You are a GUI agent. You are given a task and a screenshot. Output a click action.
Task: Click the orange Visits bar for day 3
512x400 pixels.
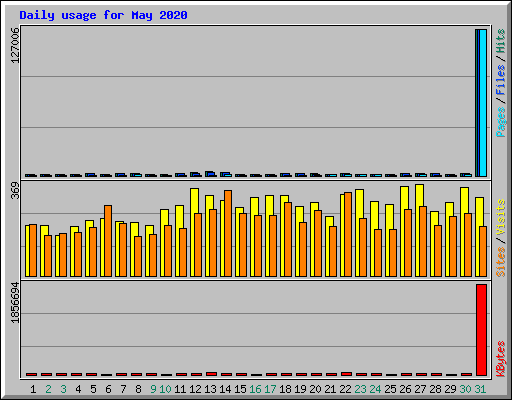coord(63,255)
